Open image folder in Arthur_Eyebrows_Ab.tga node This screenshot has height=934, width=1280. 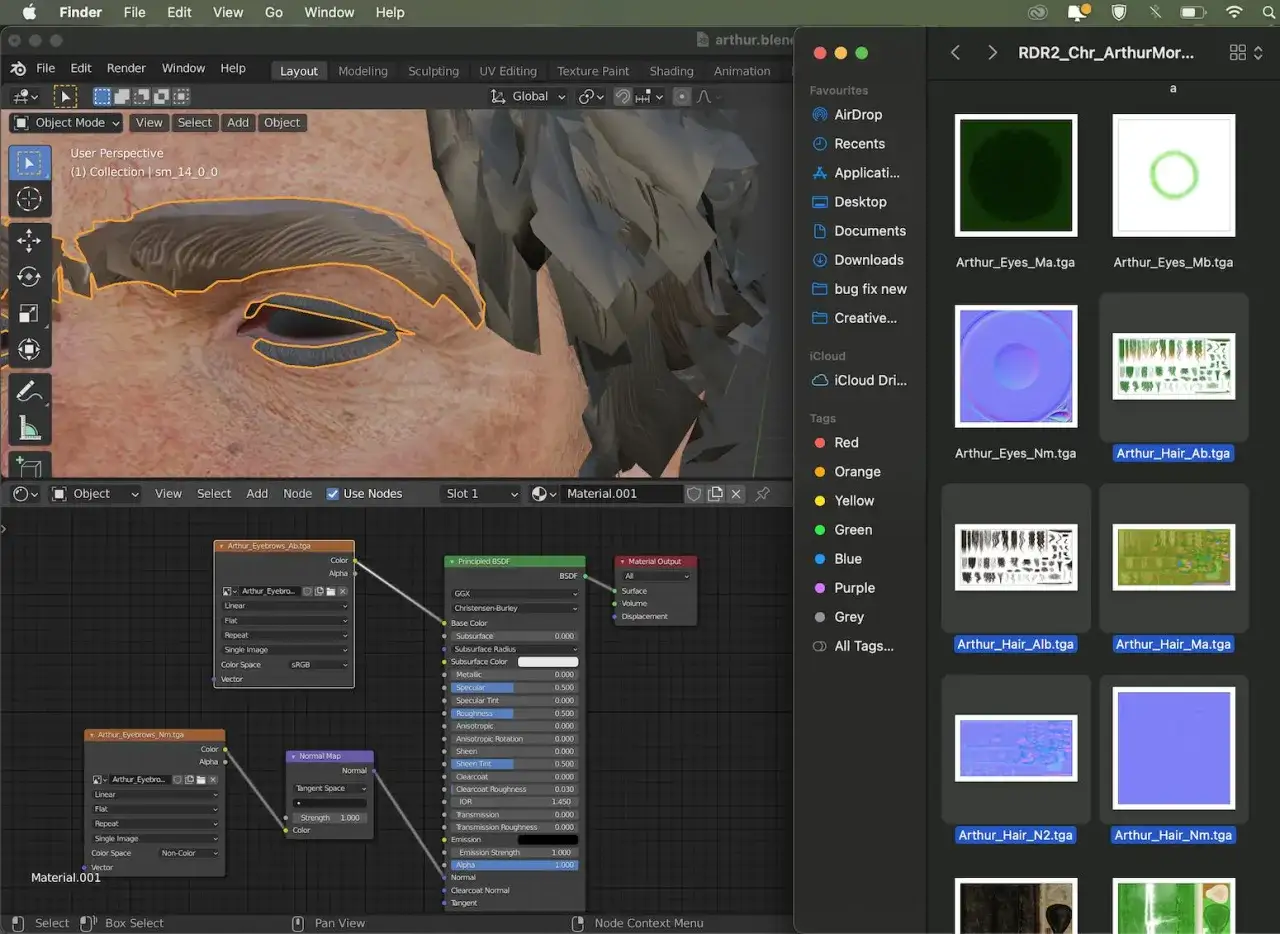point(331,591)
